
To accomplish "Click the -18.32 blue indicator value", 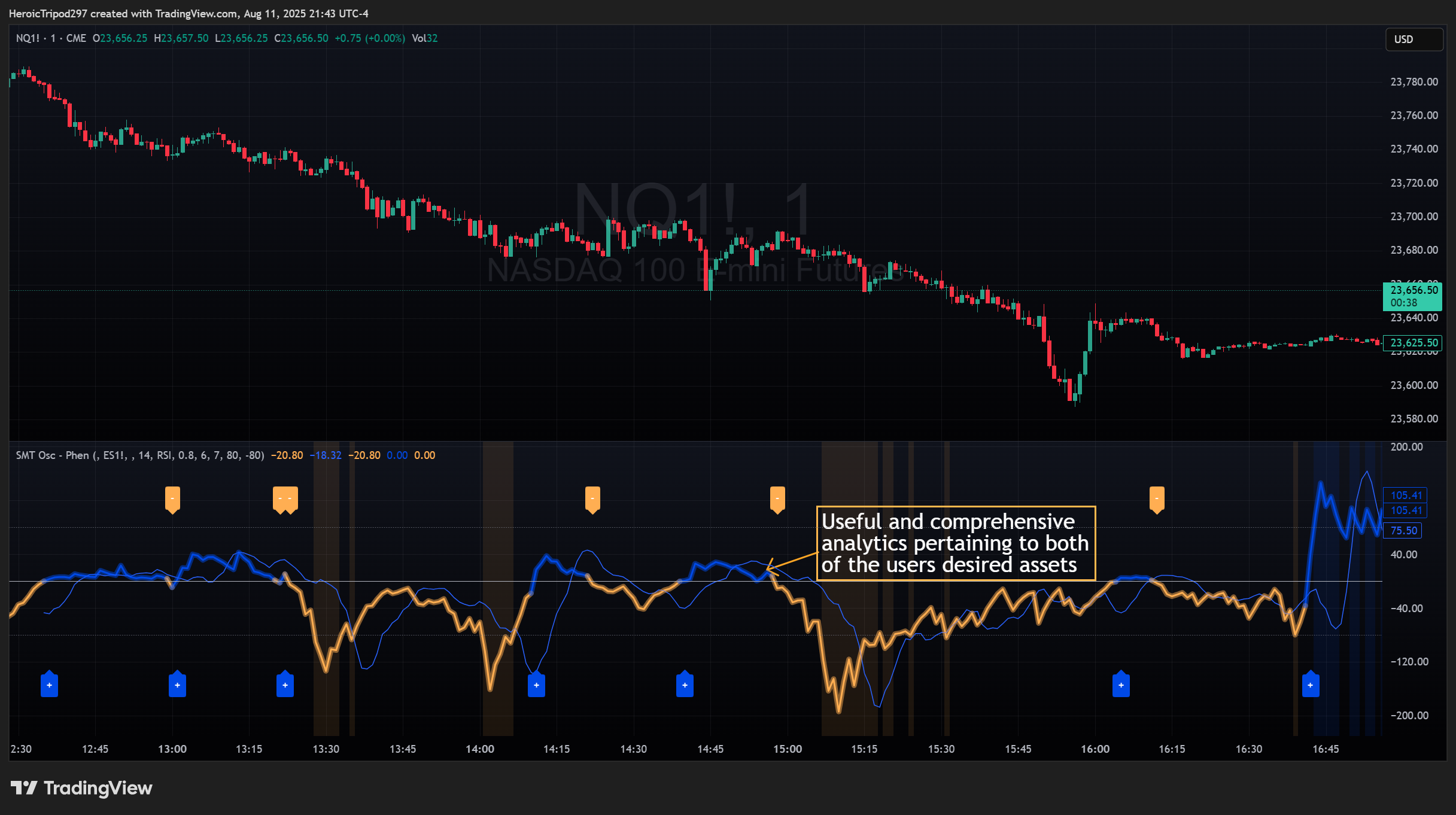I will [326, 455].
